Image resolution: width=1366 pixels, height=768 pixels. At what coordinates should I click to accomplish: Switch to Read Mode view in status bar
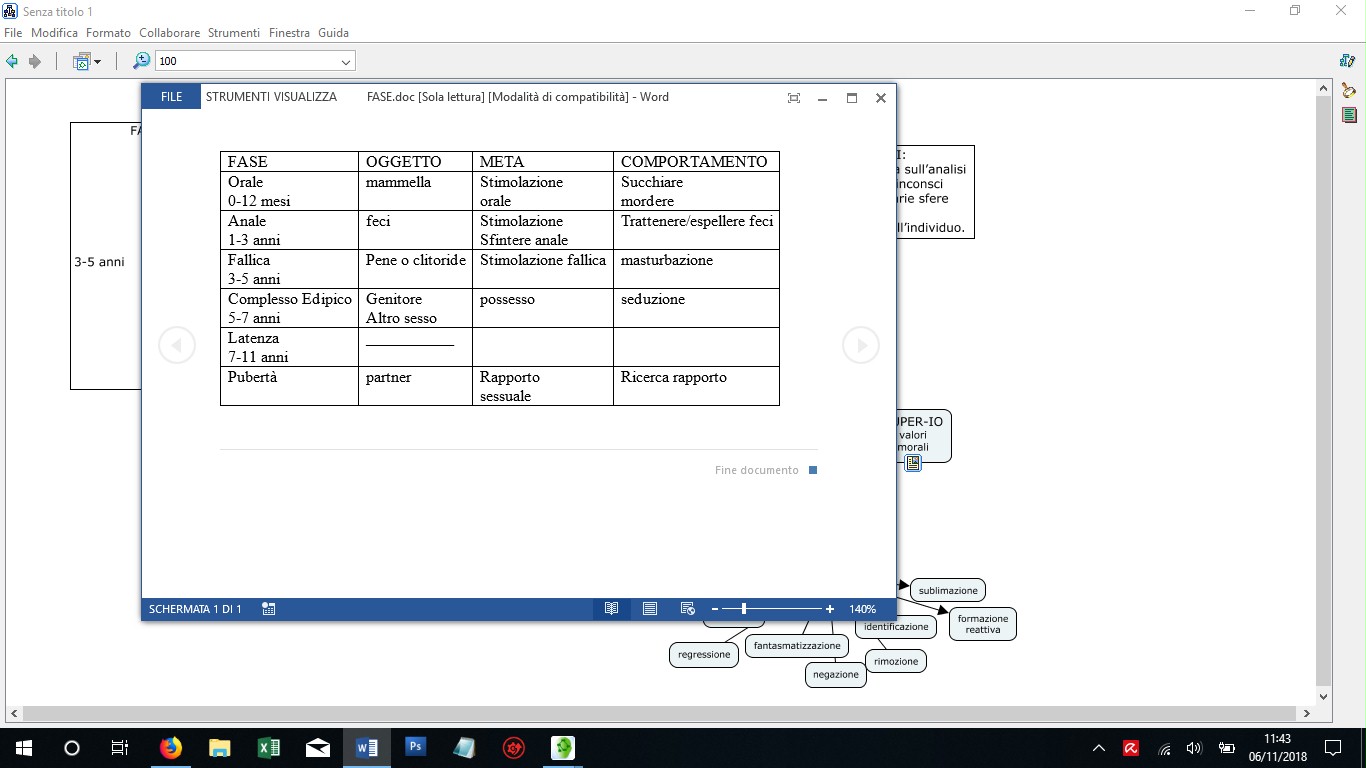[611, 609]
